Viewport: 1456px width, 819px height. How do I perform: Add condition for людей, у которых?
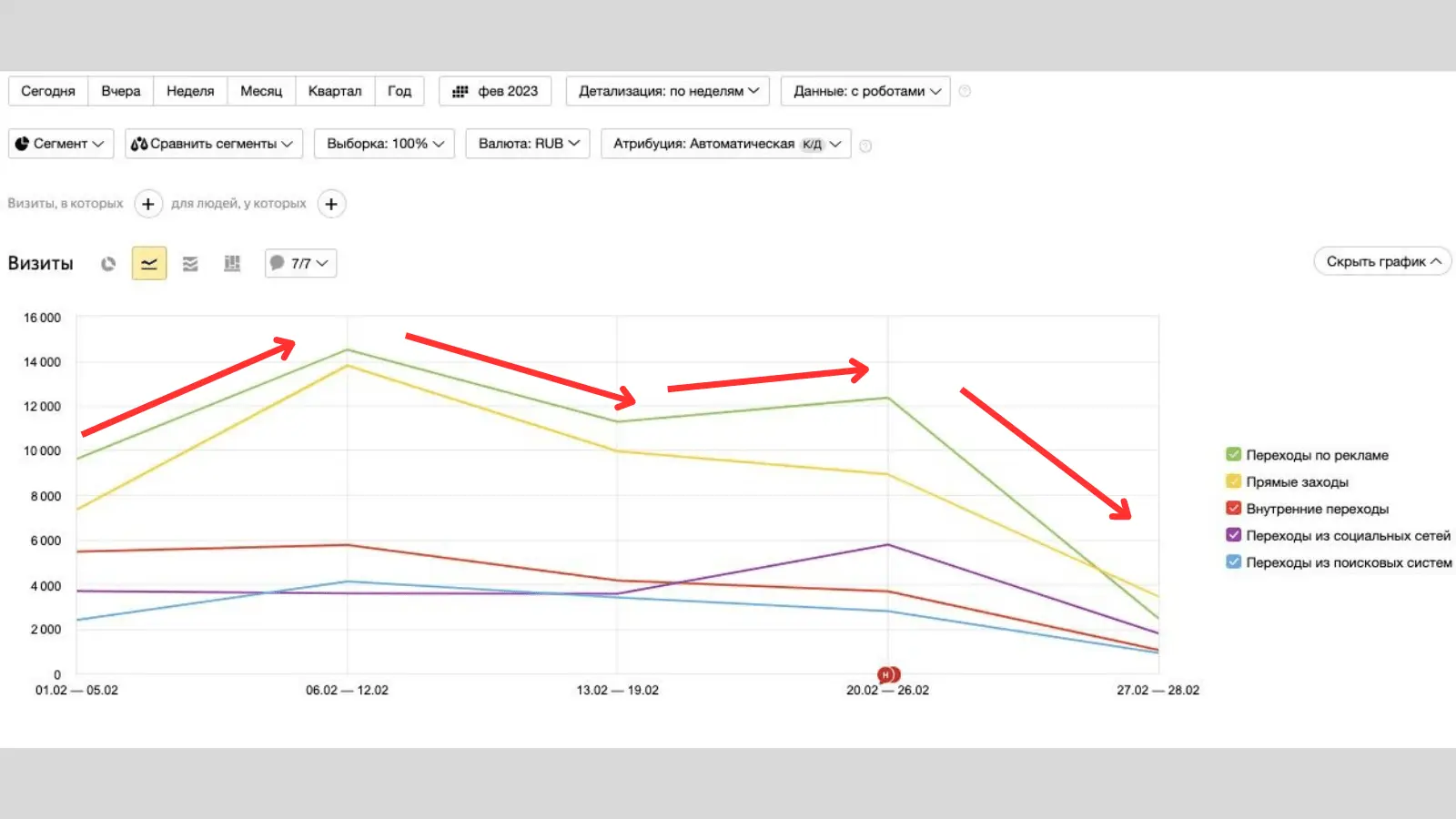[331, 204]
